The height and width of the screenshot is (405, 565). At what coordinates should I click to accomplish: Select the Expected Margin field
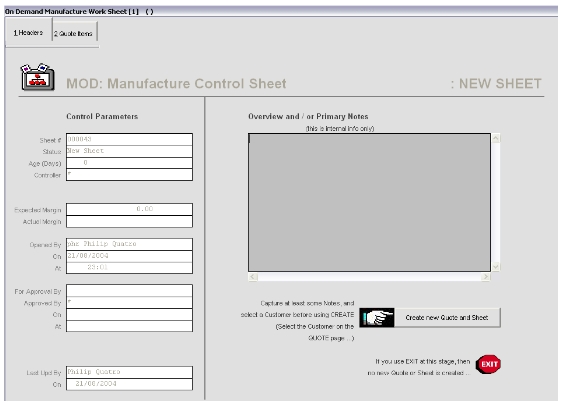click(129, 209)
